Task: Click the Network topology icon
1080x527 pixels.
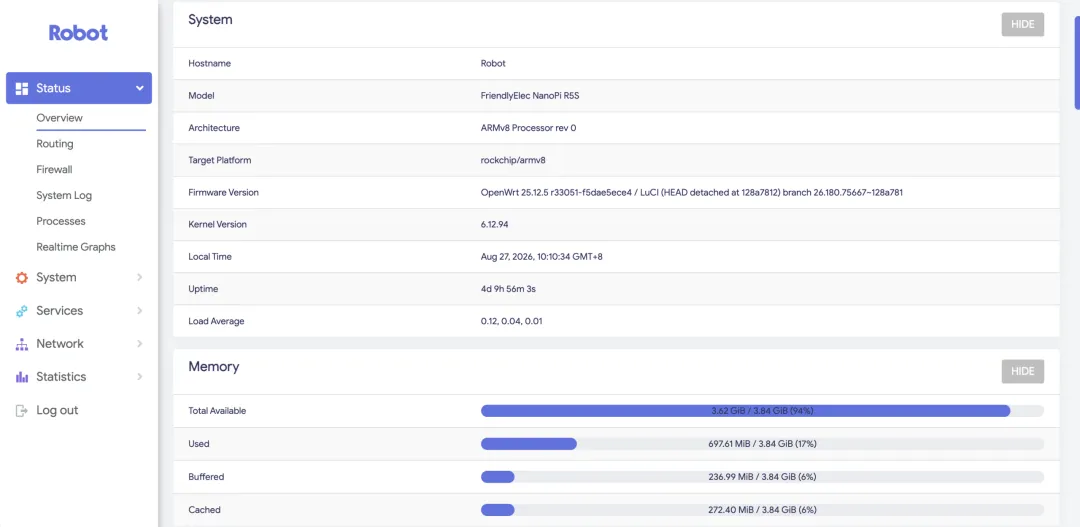Action: pos(22,344)
